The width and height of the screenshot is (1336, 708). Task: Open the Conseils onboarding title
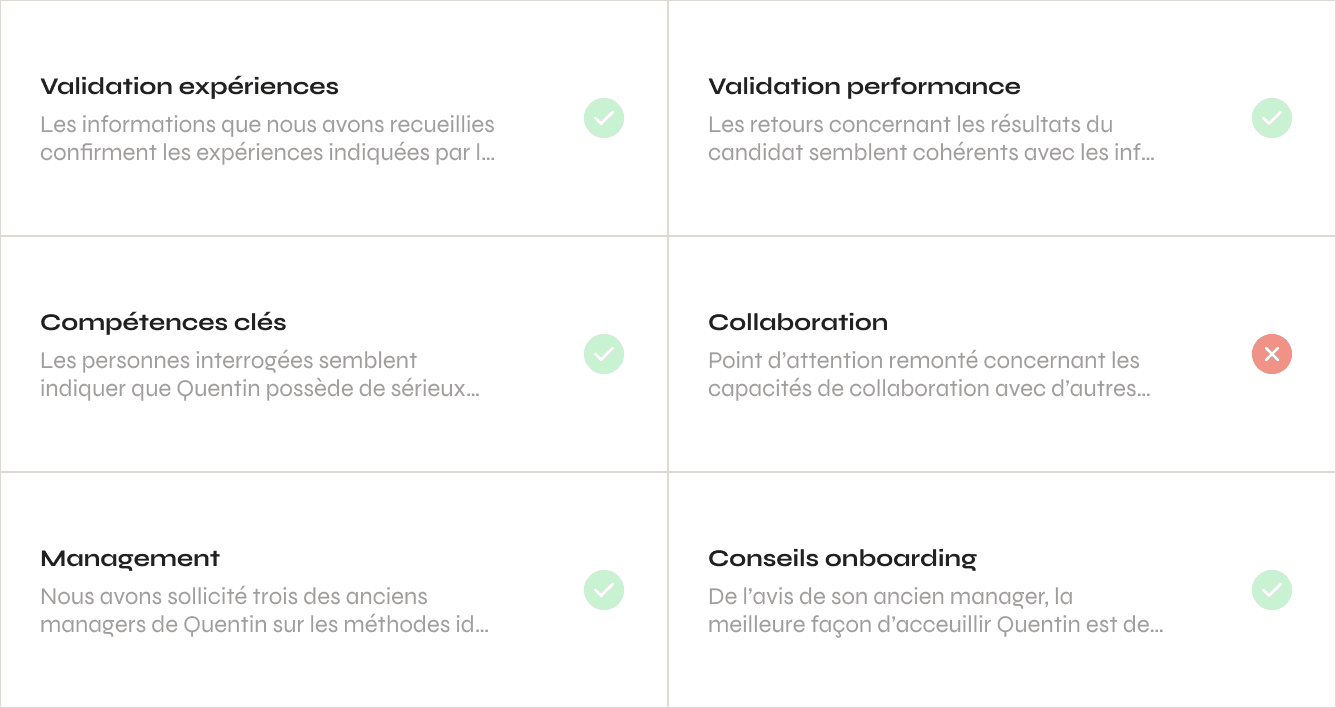(842, 559)
